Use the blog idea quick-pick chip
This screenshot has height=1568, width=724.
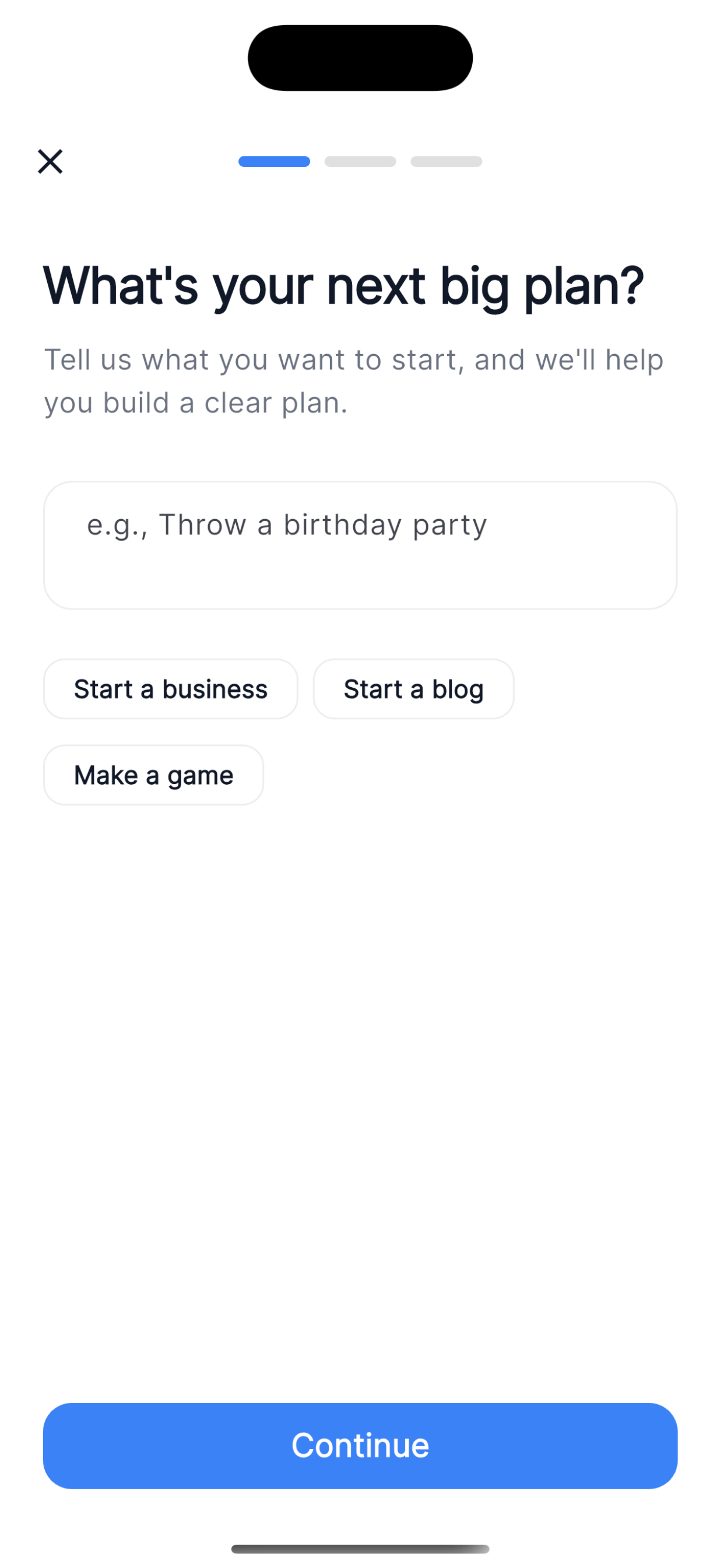click(x=413, y=689)
